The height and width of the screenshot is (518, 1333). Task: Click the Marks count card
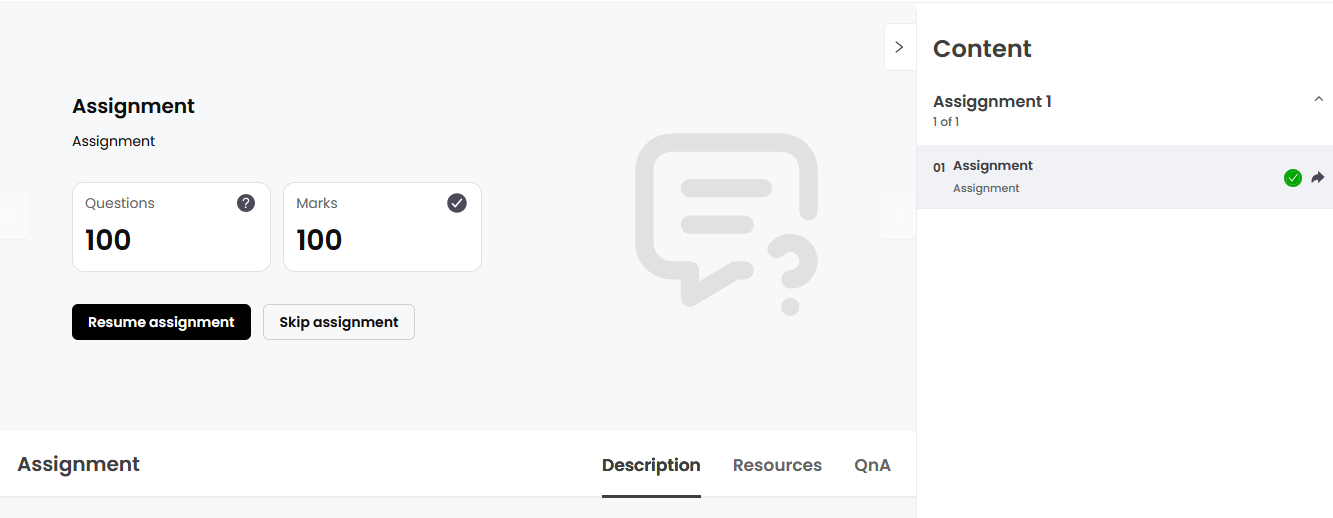coord(382,227)
